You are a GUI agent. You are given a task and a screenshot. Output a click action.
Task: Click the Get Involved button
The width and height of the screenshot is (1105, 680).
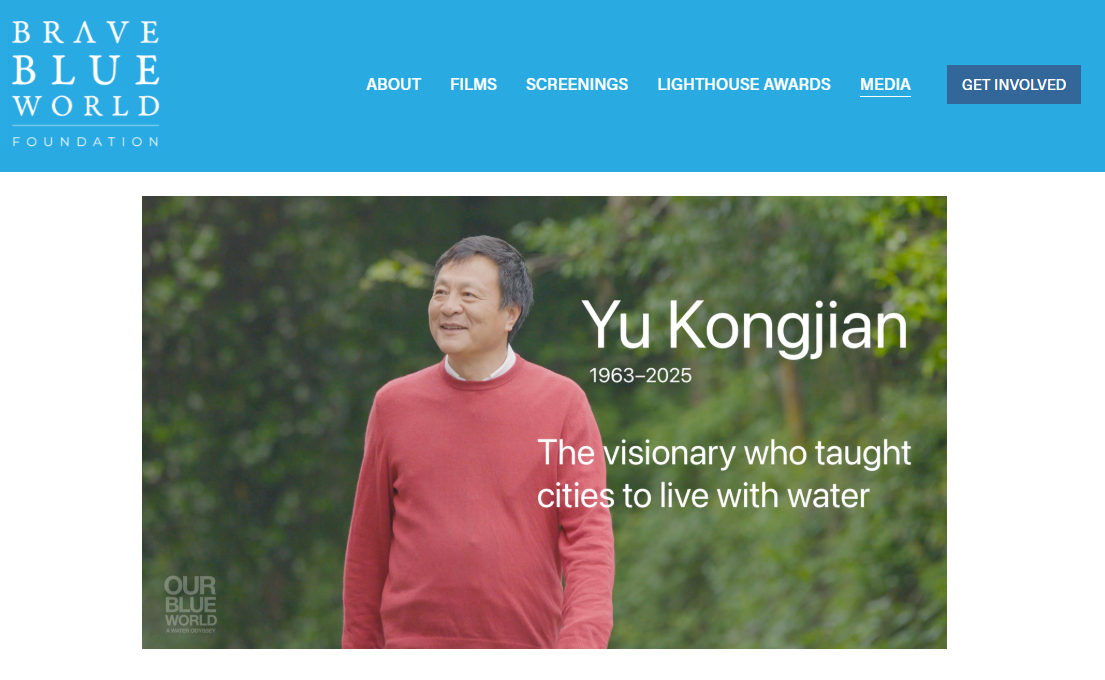[1013, 85]
